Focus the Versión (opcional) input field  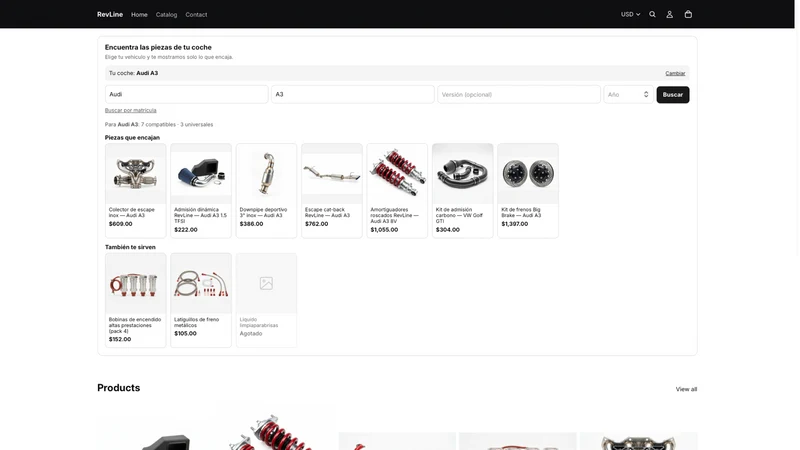tap(518, 94)
